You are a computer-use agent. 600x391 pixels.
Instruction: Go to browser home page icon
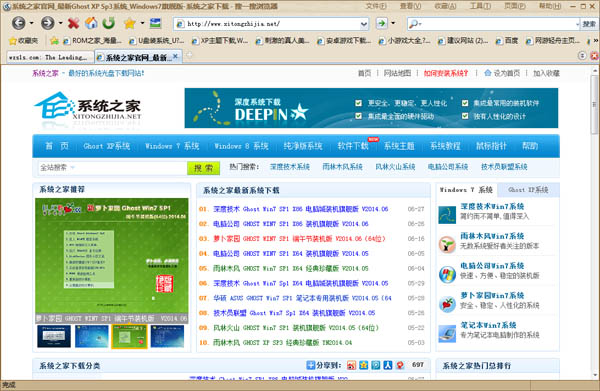coord(91,23)
